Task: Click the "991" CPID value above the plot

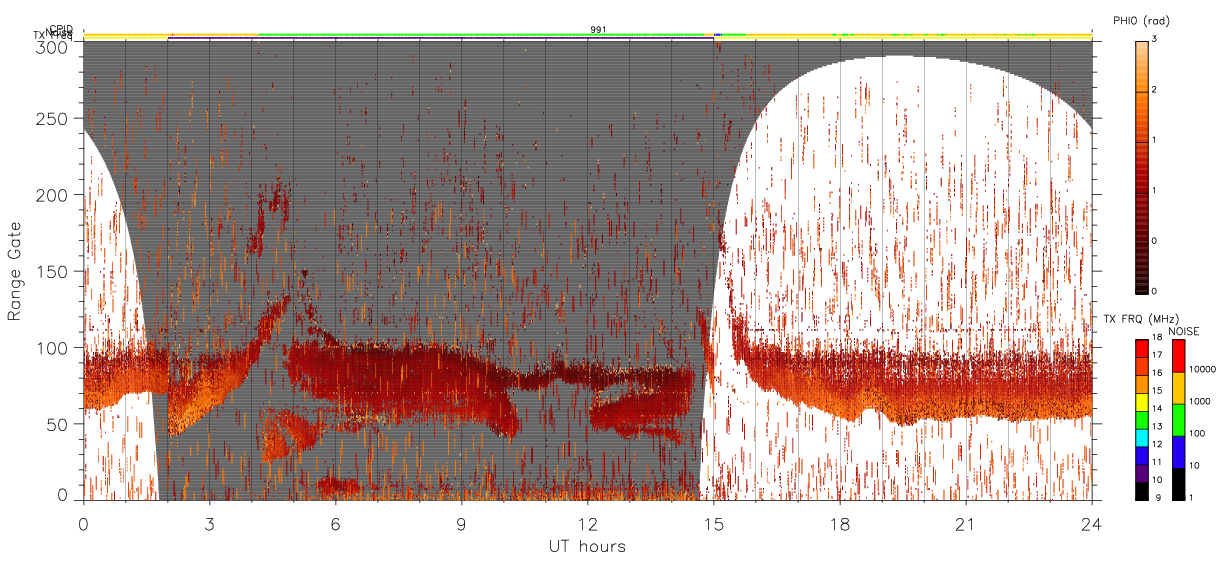Action: (599, 30)
